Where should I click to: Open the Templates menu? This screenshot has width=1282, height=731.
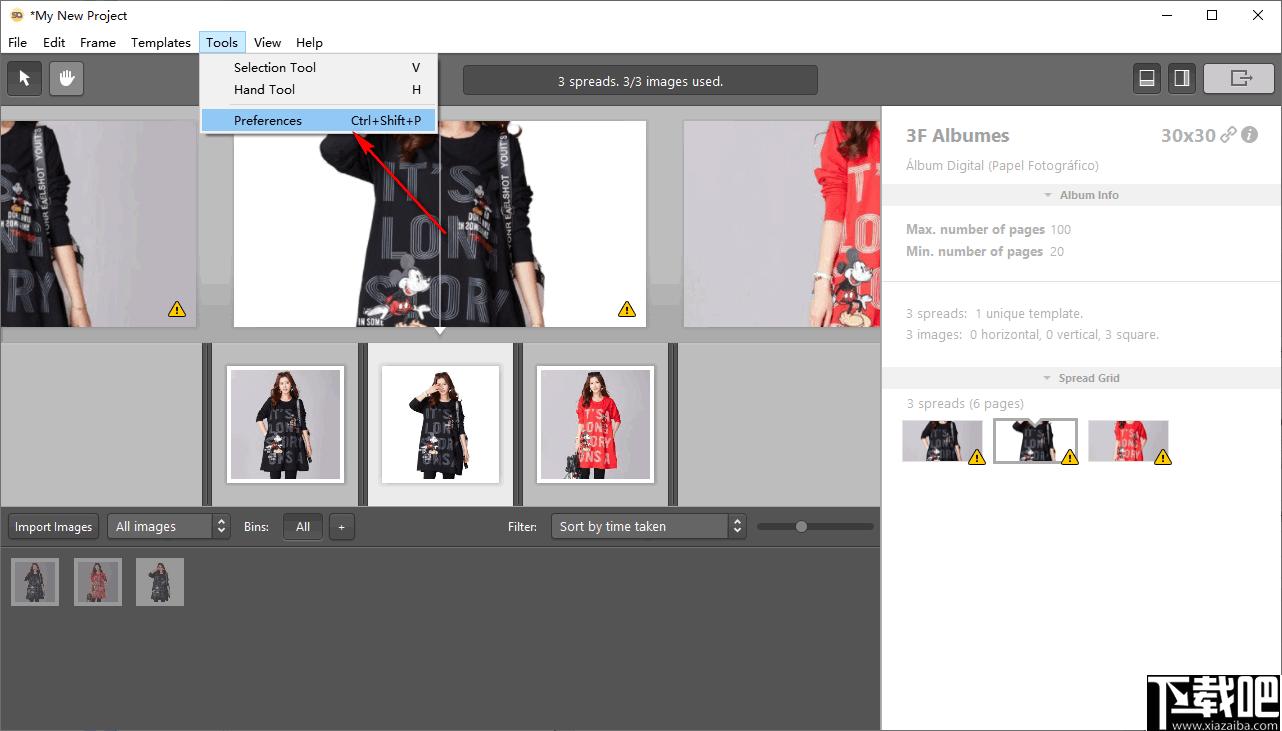pyautogui.click(x=160, y=42)
